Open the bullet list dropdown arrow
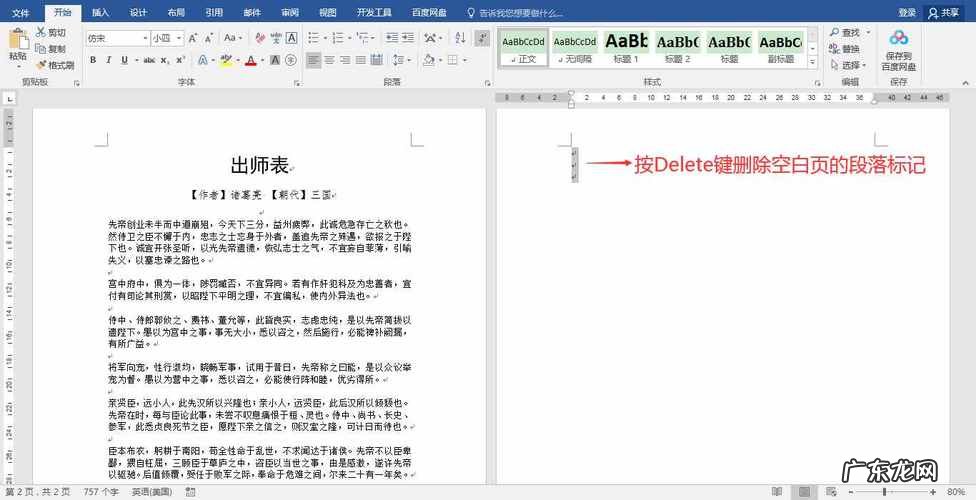This screenshot has height=500, width=976. pyautogui.click(x=325, y=38)
